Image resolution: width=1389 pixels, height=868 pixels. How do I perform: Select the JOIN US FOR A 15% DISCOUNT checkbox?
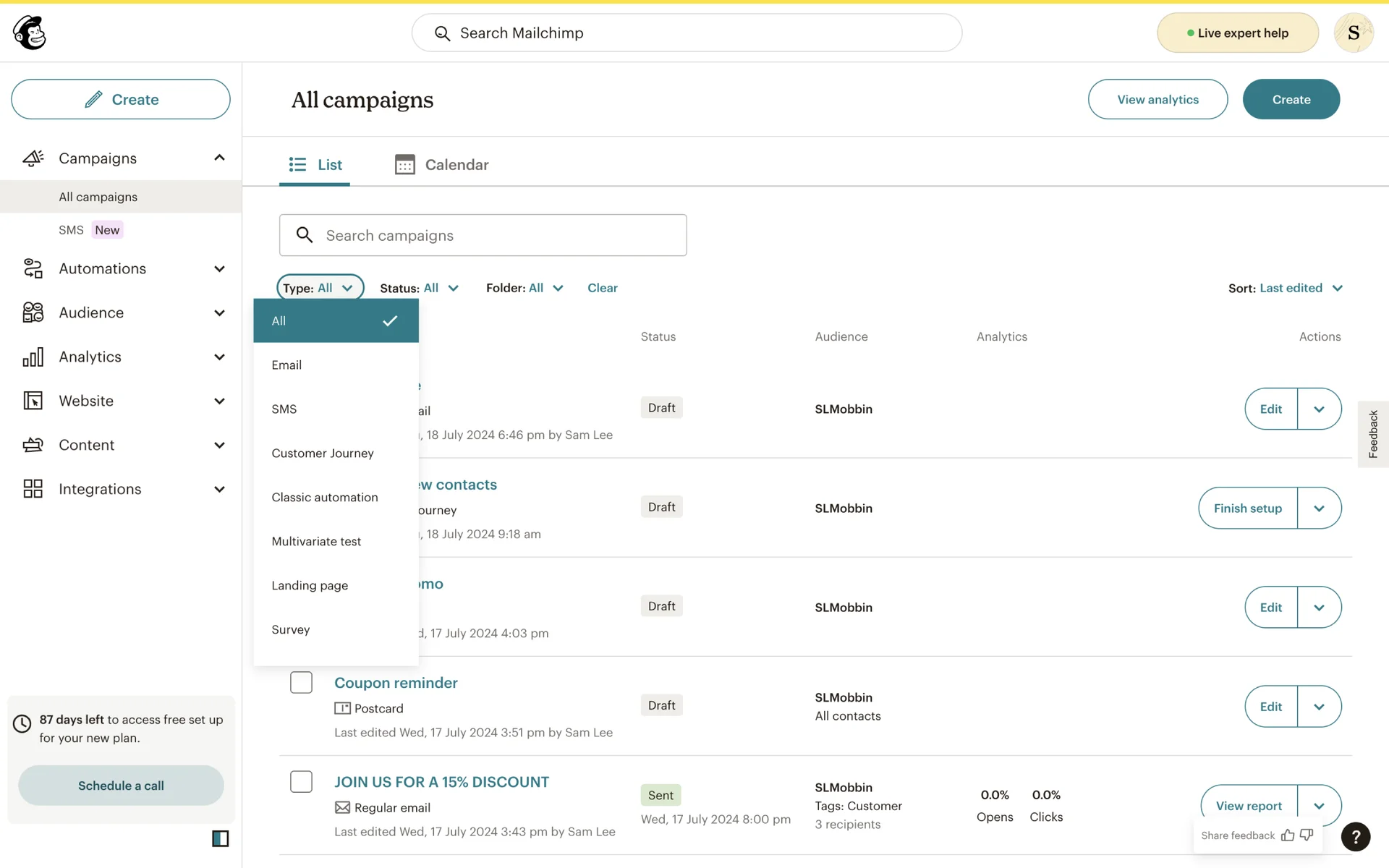301,781
